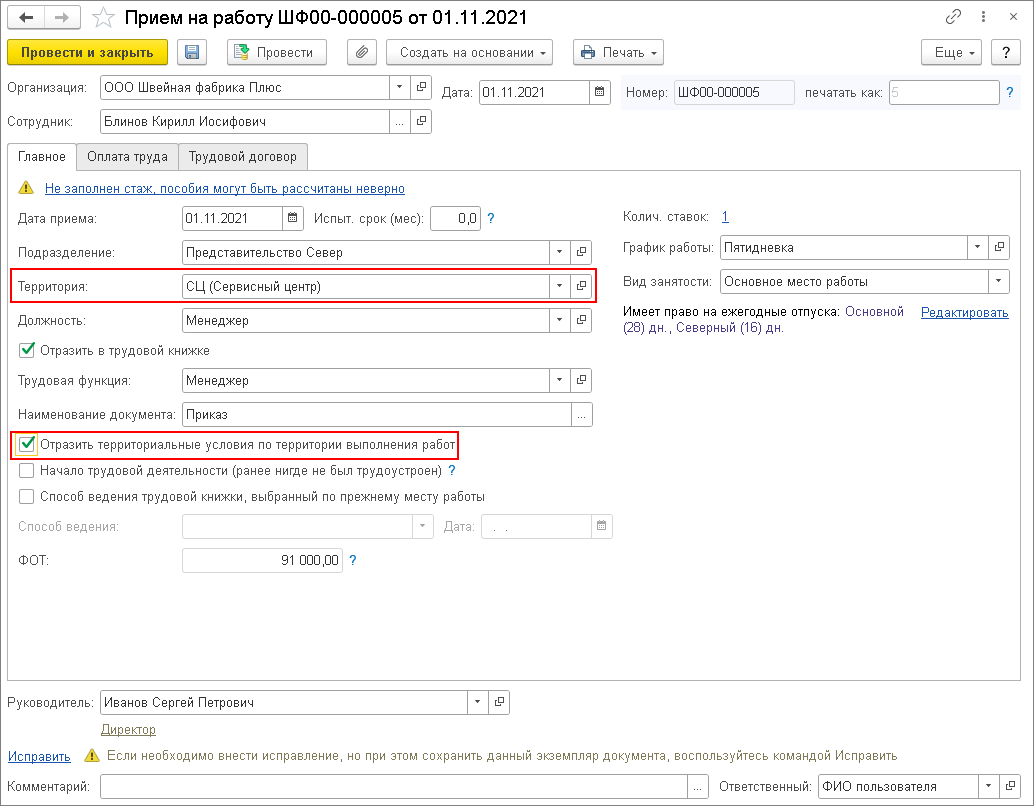Open calendar picker for Дата приема
1034x806 pixels.
pyautogui.click(x=293, y=218)
